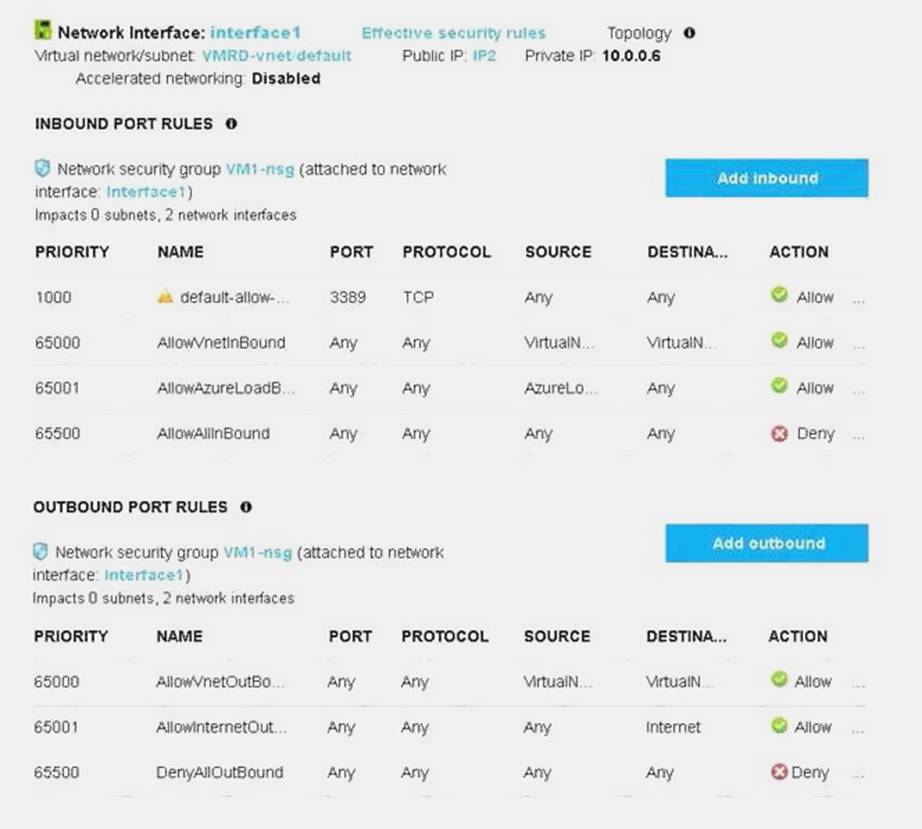The image size is (922, 829).
Task: Open ellipsis menu for AllowVnetOutBound rule
Action: coord(858,682)
